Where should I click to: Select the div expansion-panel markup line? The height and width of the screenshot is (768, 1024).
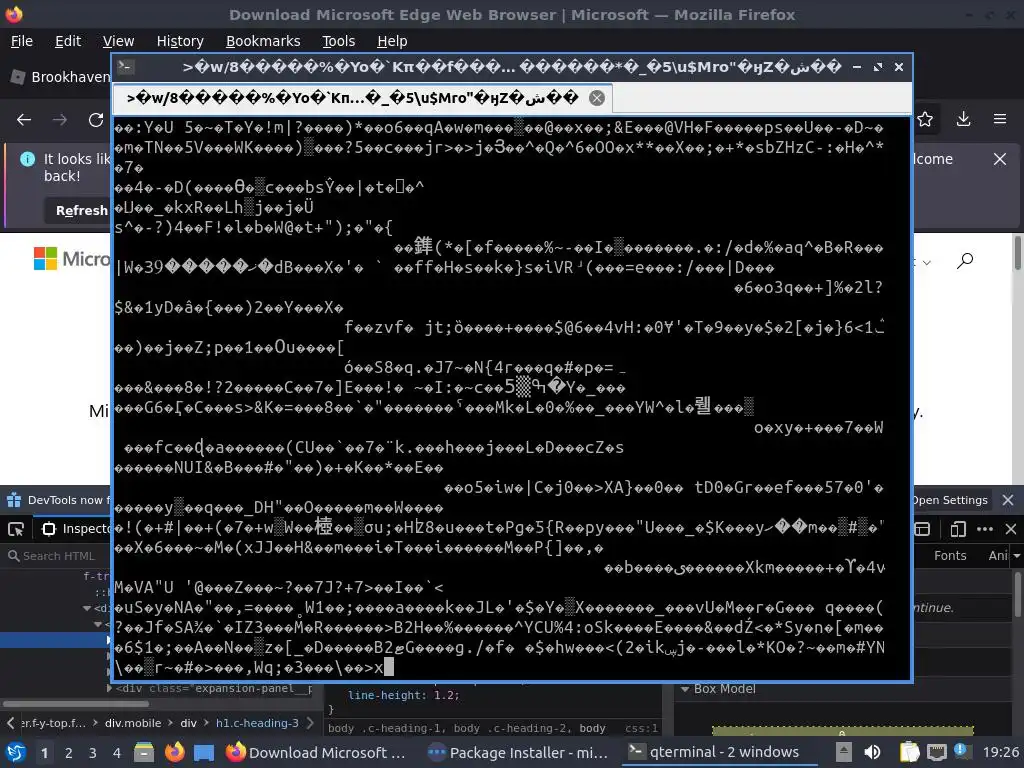(213, 688)
